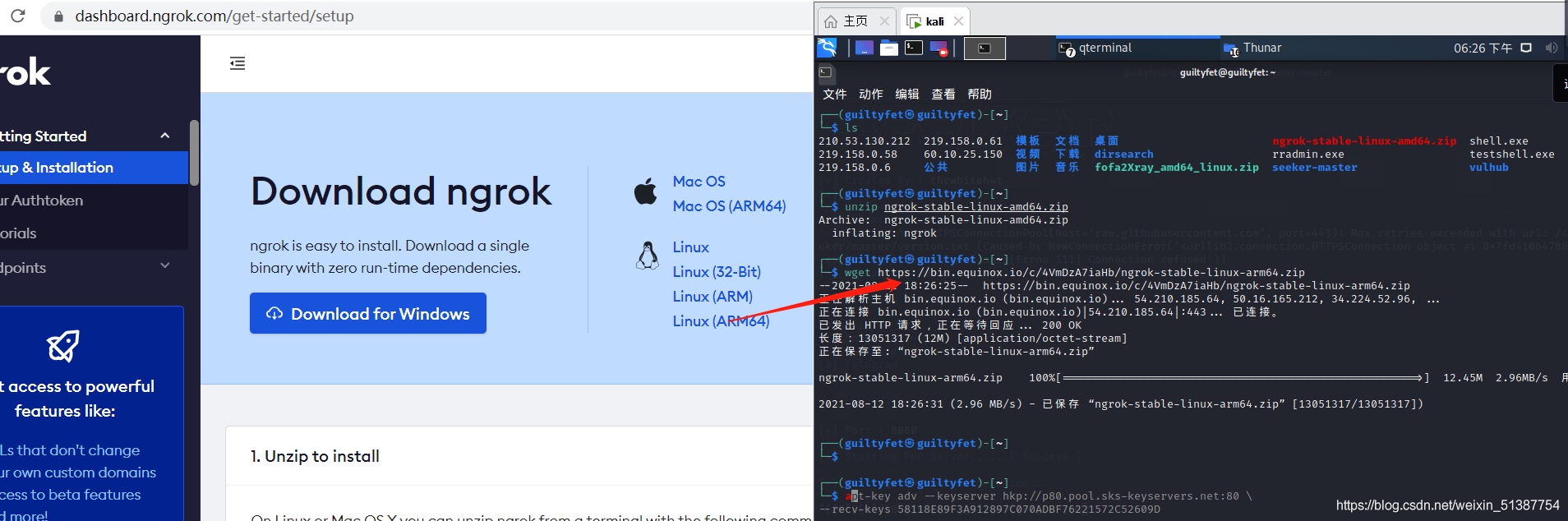Click ngrok-stable-linux-amd64.zip in ls output
1568x521 pixels.
tap(1364, 141)
